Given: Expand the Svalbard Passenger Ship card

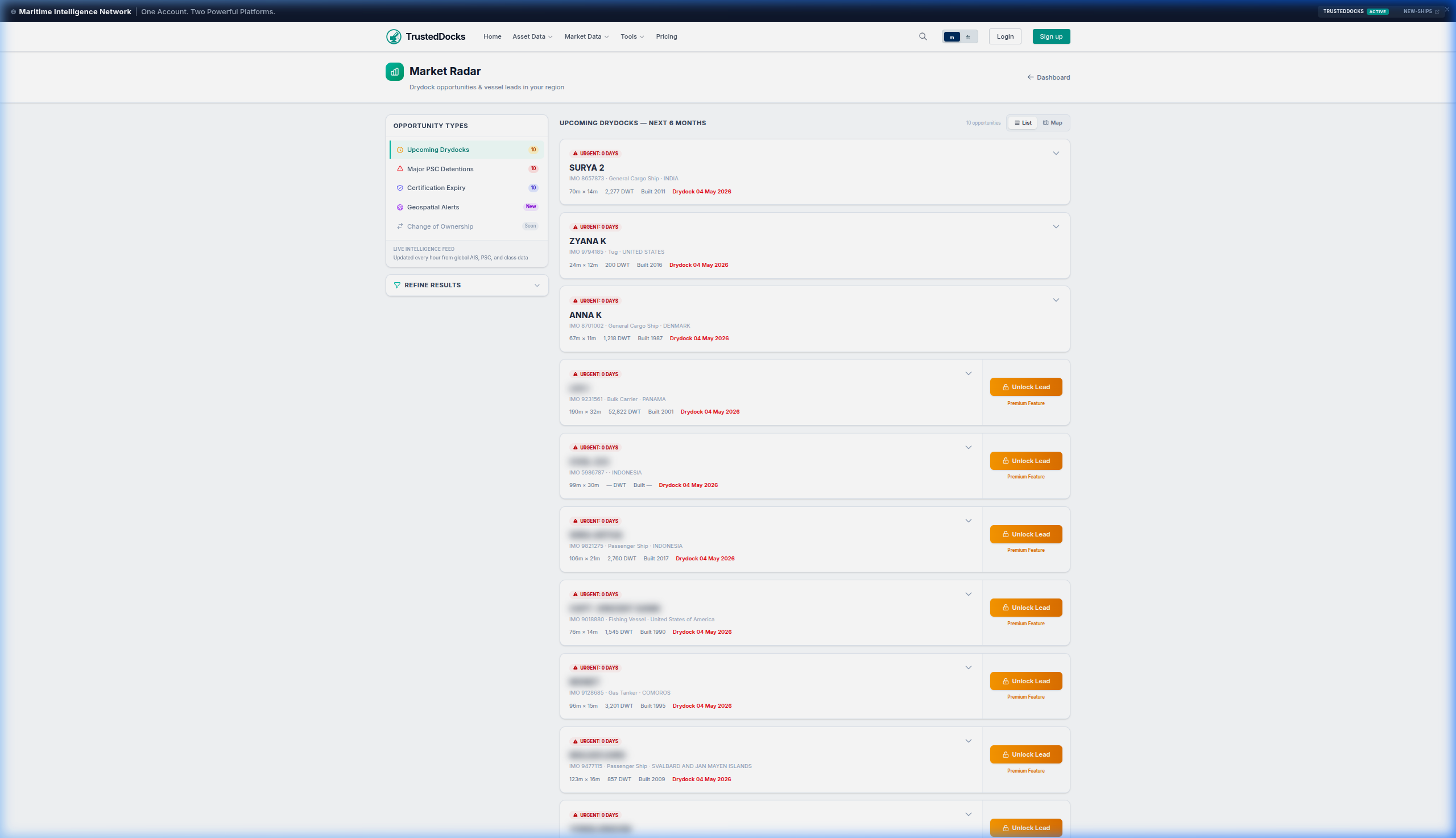Looking at the screenshot, I should [968, 741].
